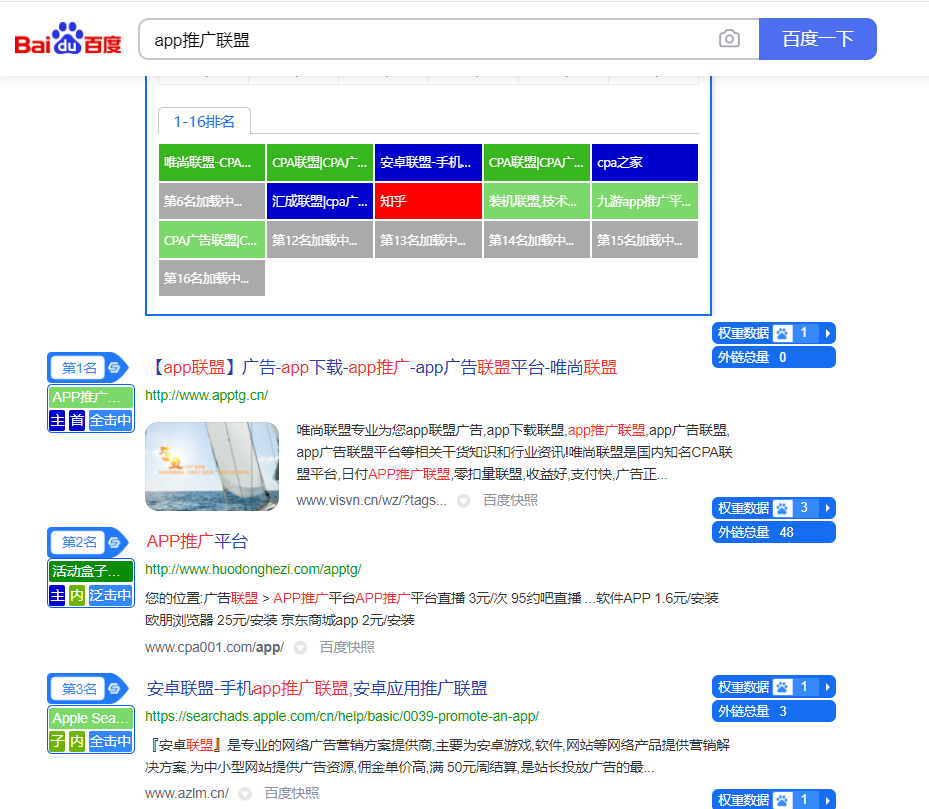Expand the 权重数据 arrow above 外链总量 3
The image size is (929, 809).
(828, 687)
